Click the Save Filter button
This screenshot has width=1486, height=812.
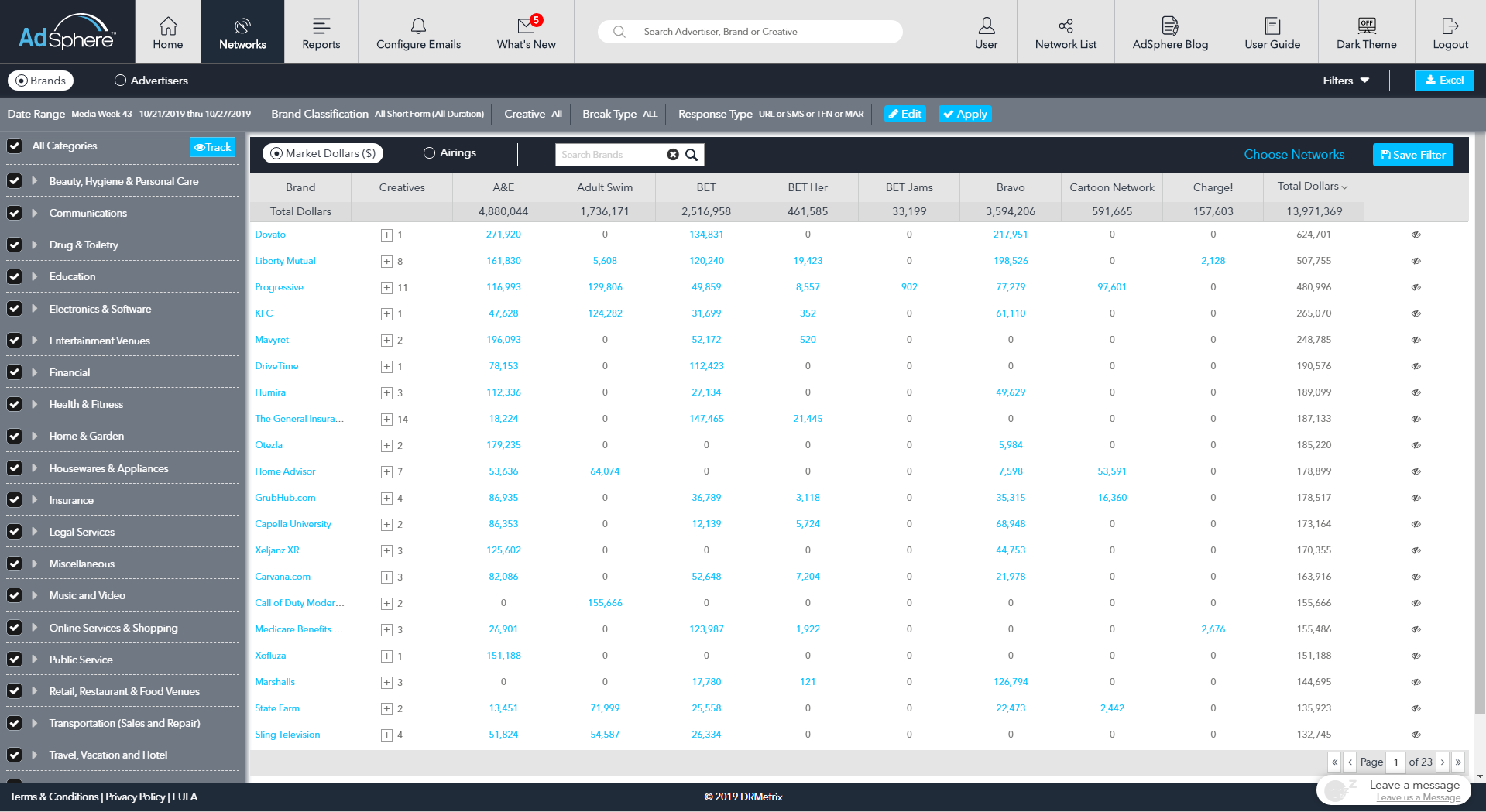[1412, 155]
